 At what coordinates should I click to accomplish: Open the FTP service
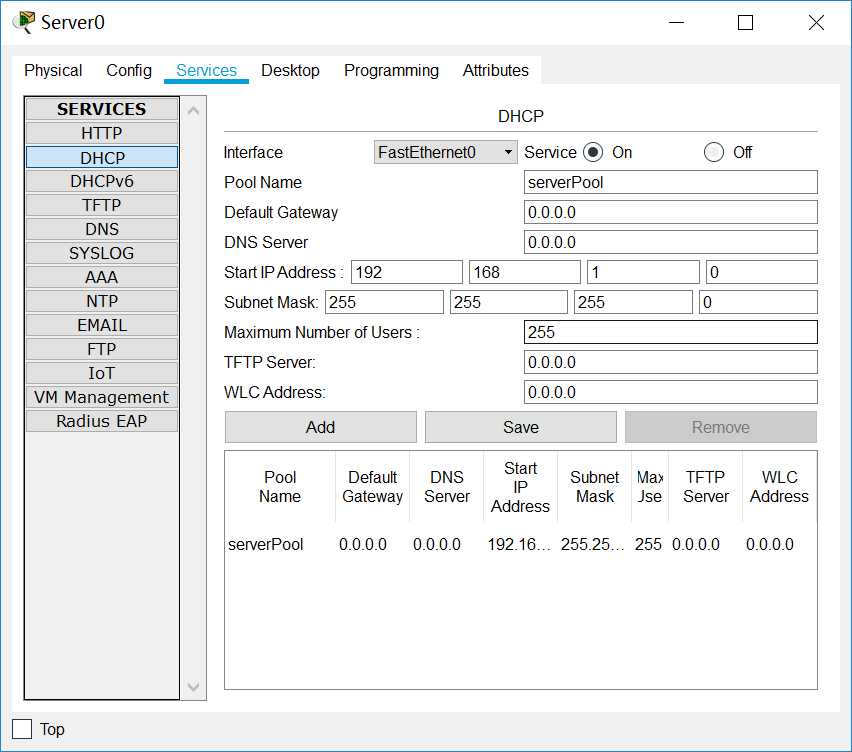[x=102, y=349]
